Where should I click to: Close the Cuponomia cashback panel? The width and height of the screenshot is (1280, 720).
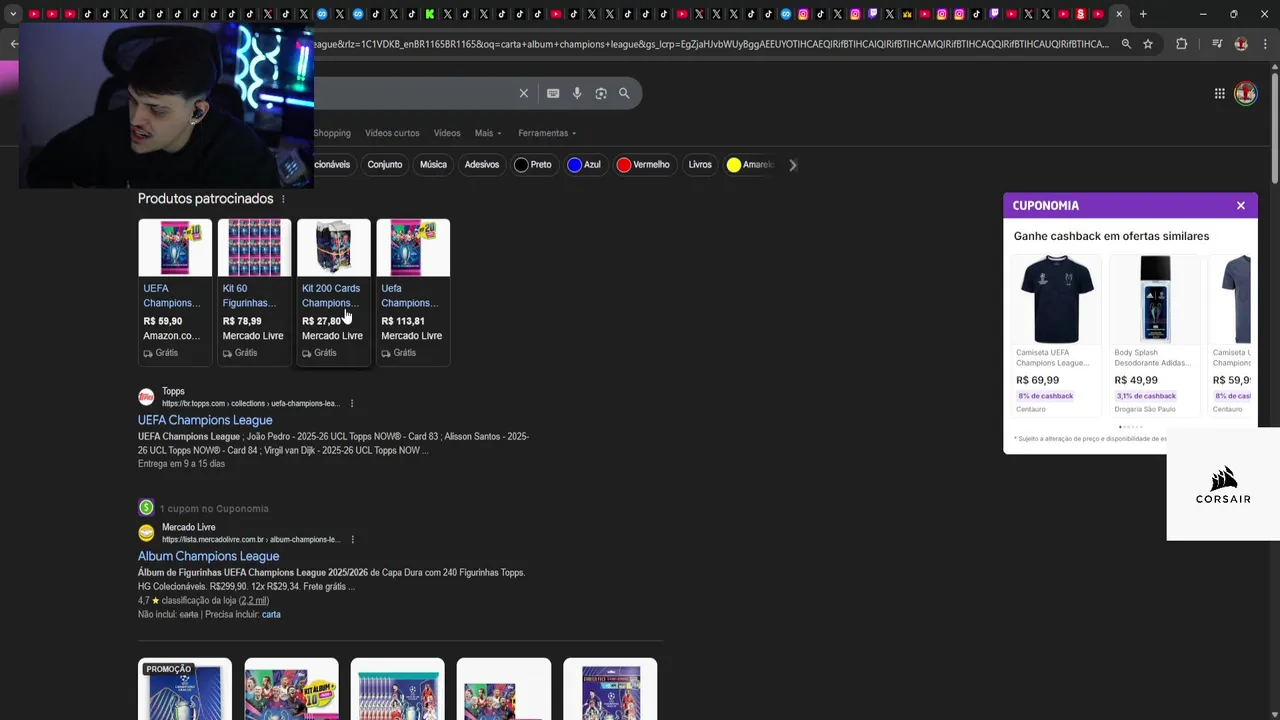pos(1241,205)
